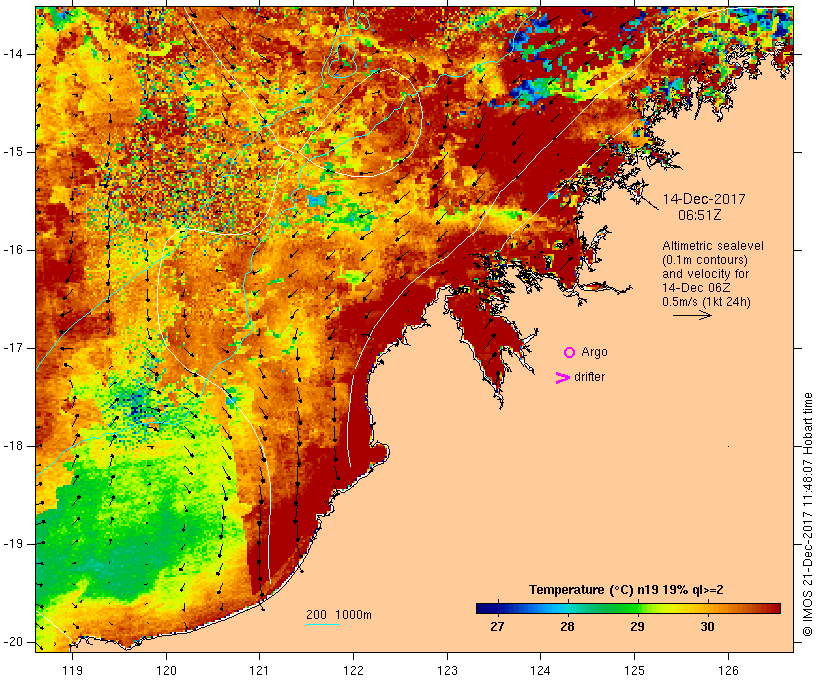Click the '06:51Z' time text
820x680 pixels.
pyautogui.click(x=699, y=215)
